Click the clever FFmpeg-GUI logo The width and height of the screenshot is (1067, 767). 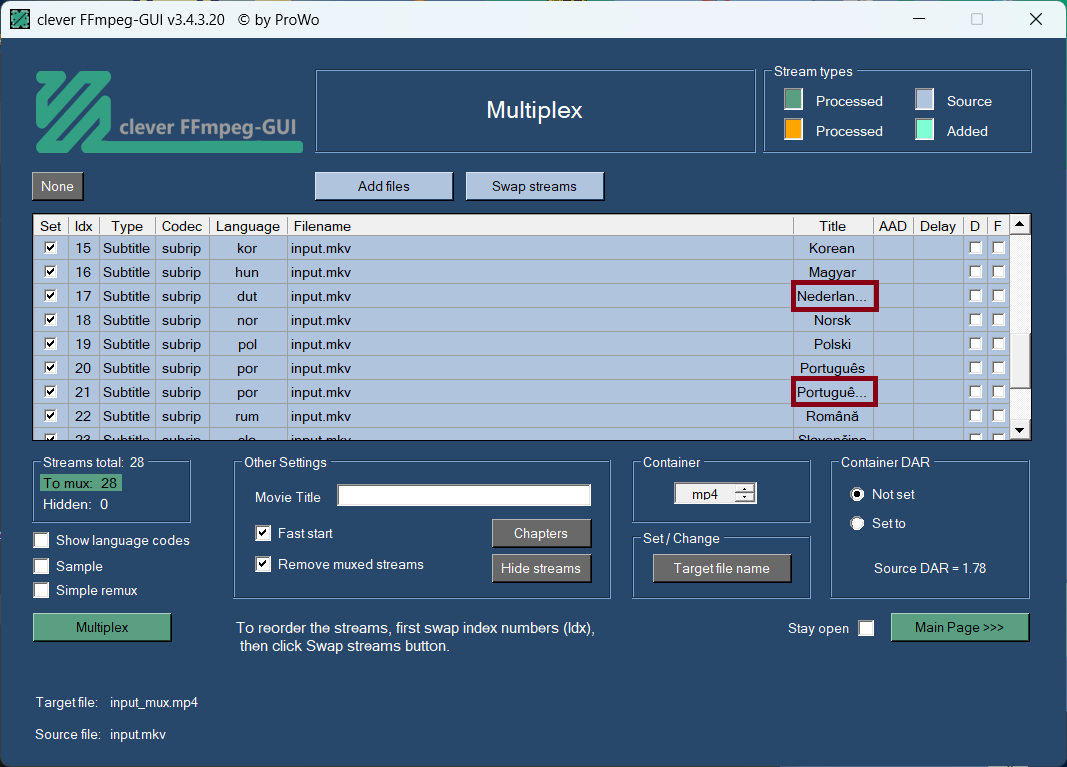pos(168,111)
